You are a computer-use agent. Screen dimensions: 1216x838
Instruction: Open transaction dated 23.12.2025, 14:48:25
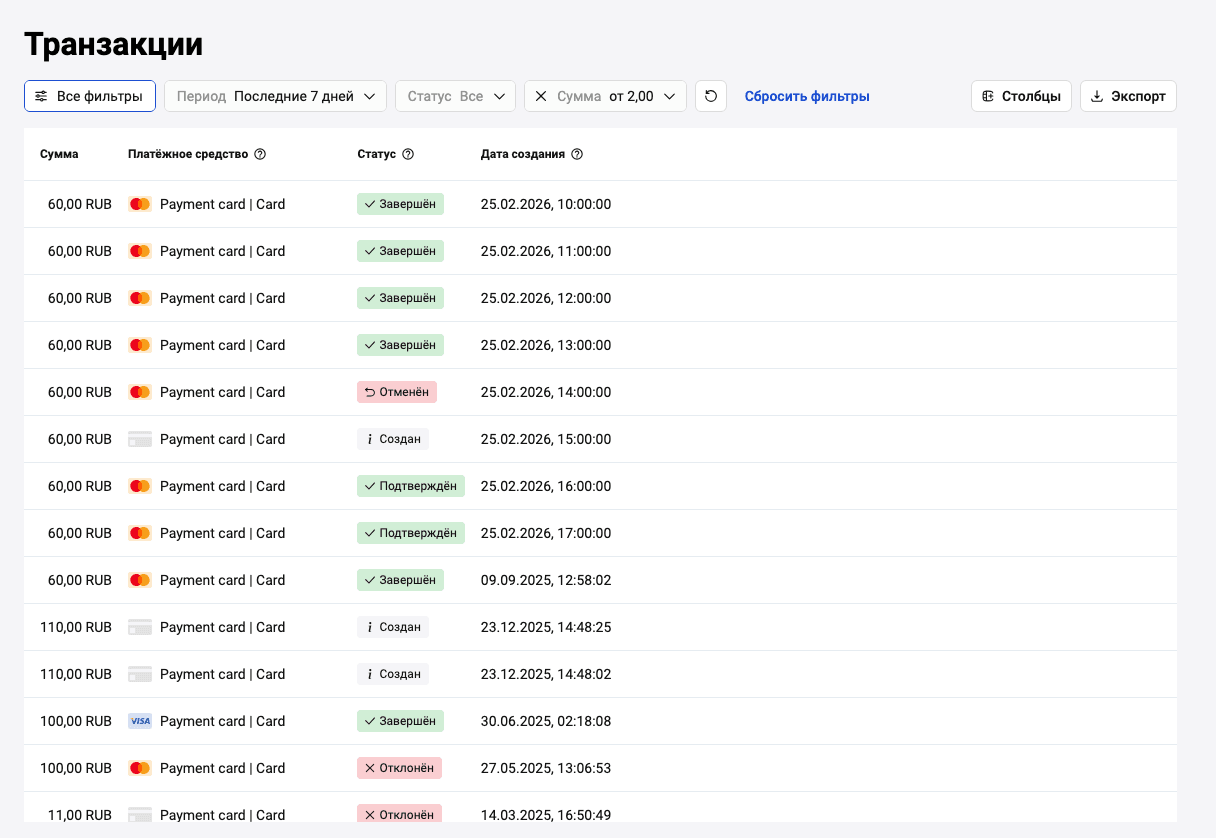point(600,627)
